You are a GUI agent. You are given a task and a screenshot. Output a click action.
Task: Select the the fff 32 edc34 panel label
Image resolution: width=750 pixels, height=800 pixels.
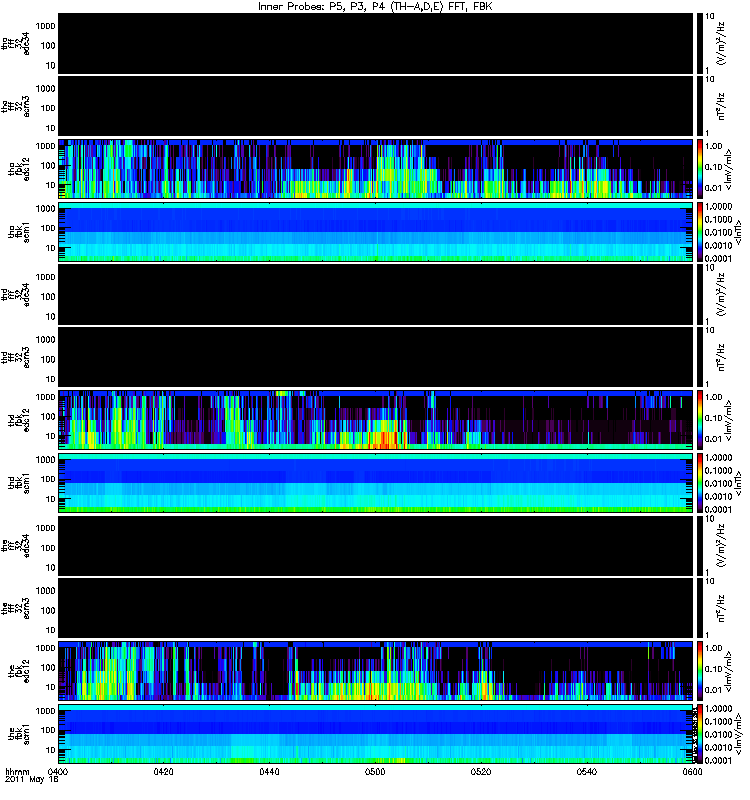(x=15, y=546)
